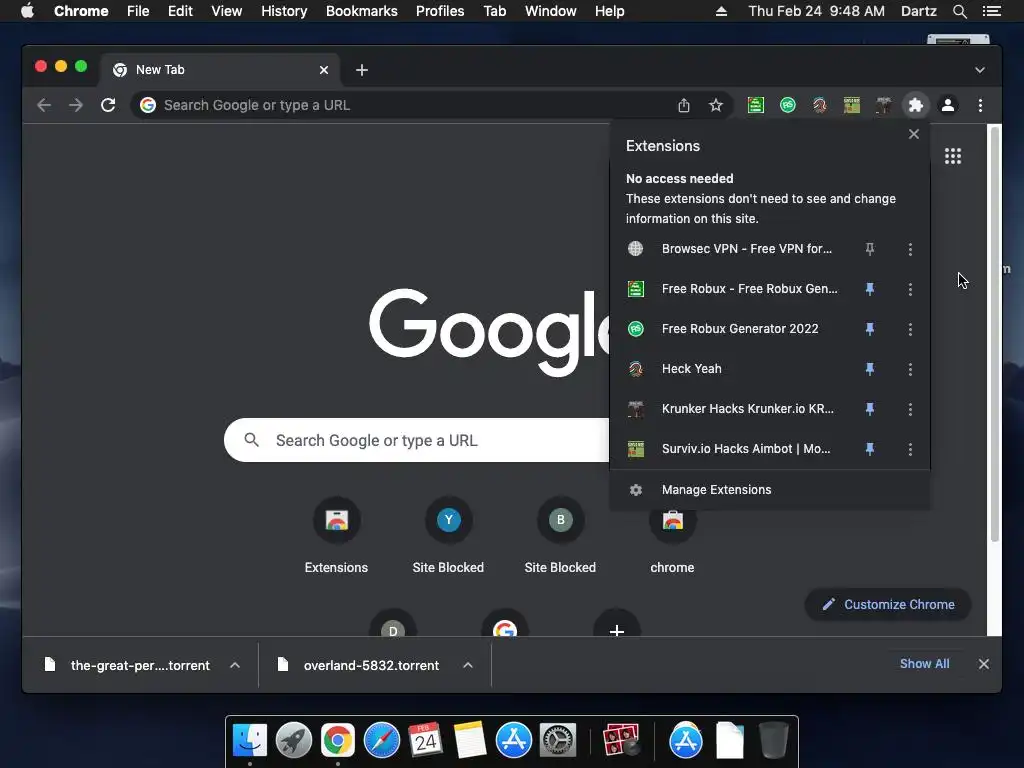The image size is (1024, 768).
Task: Open more options for Krunker Hacks
Action: (x=910, y=409)
